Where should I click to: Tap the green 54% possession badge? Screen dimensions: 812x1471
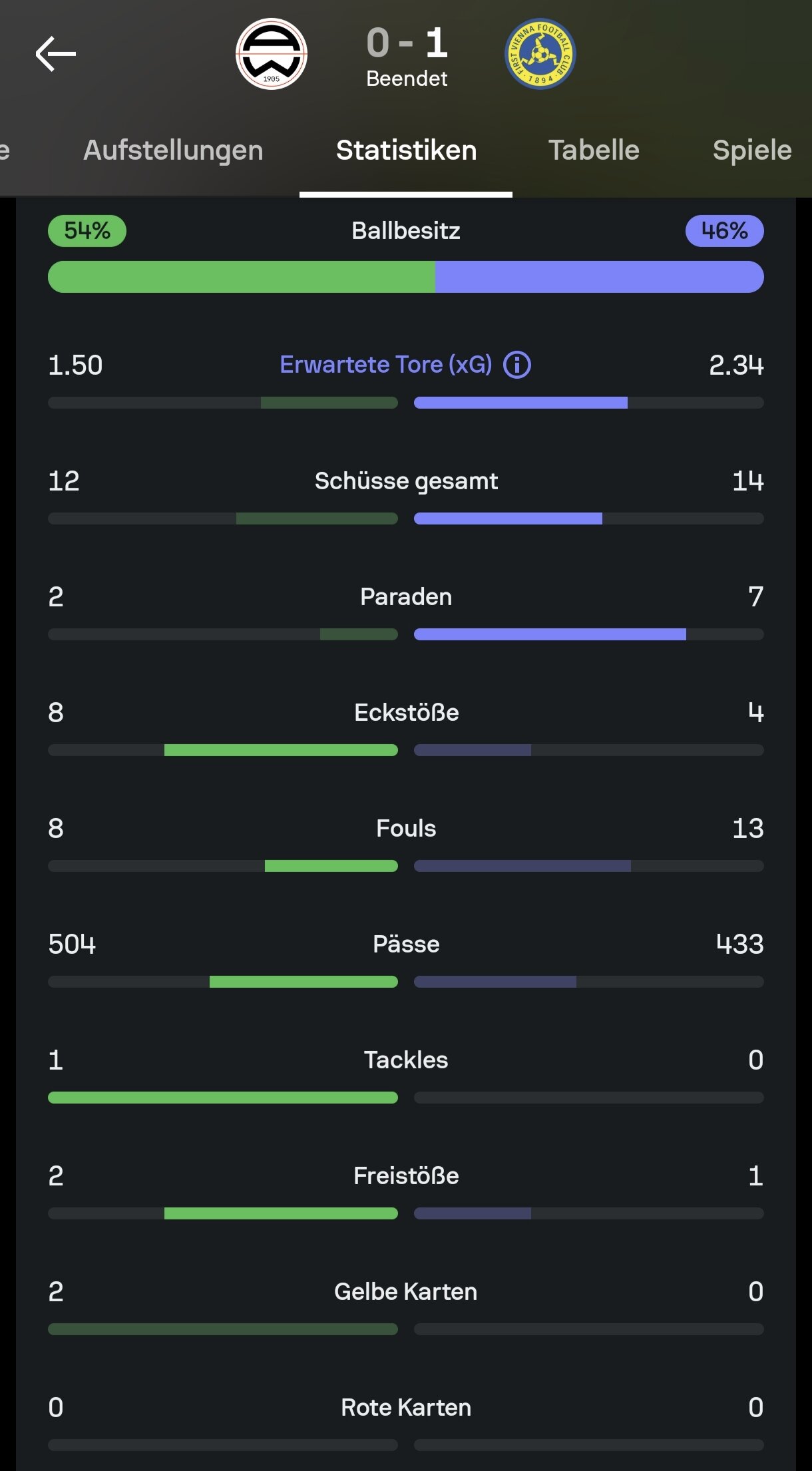coord(87,231)
